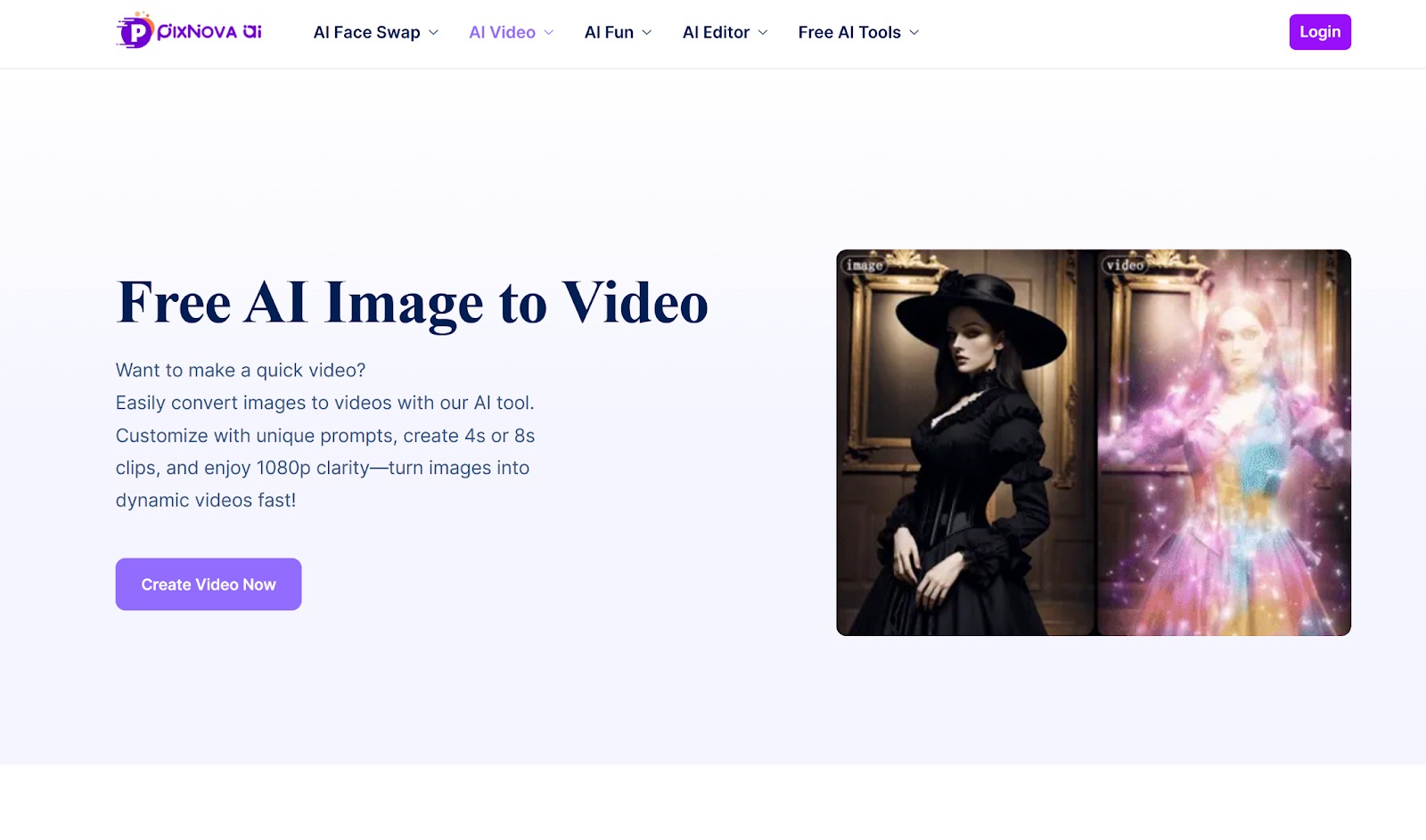Click the 'Want to make a quick video?' text
The image size is (1426, 840).
click(x=241, y=371)
